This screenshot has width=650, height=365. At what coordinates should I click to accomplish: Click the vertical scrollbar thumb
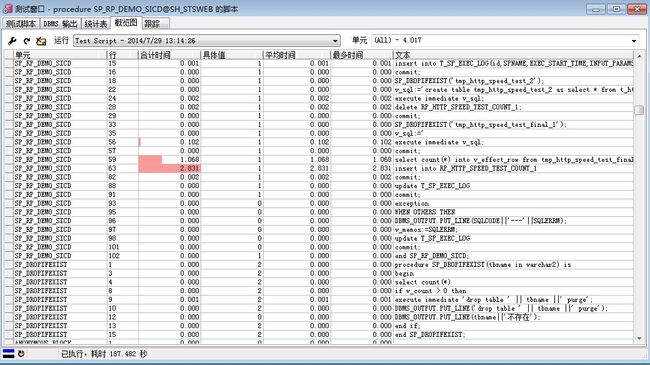coord(639,110)
